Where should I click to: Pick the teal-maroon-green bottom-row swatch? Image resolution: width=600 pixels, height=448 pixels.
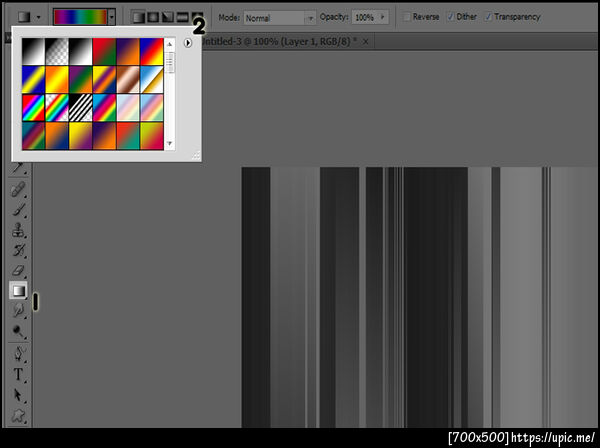(33, 135)
